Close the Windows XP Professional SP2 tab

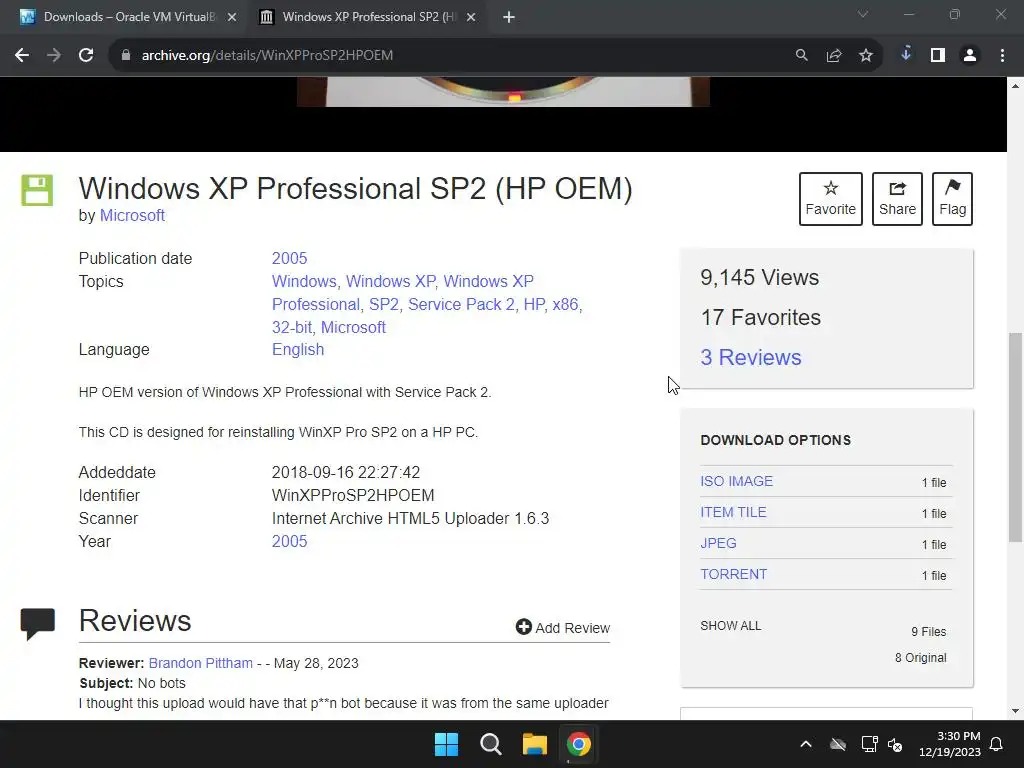click(471, 17)
